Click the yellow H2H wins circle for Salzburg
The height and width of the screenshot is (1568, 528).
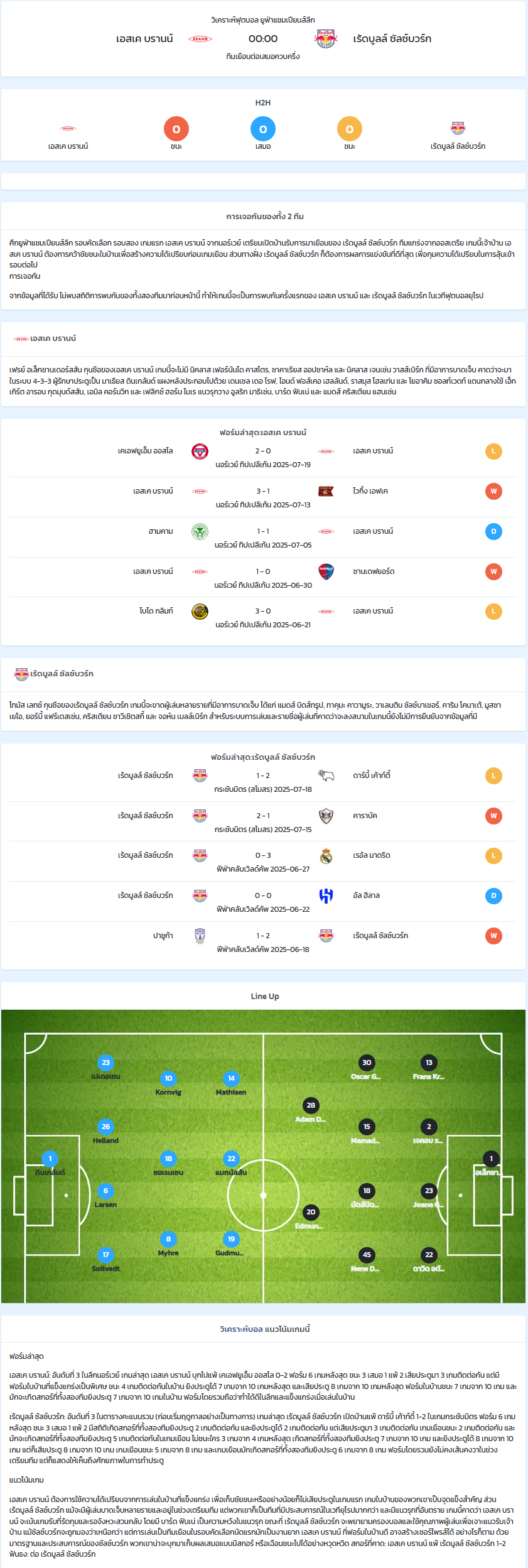[350, 129]
